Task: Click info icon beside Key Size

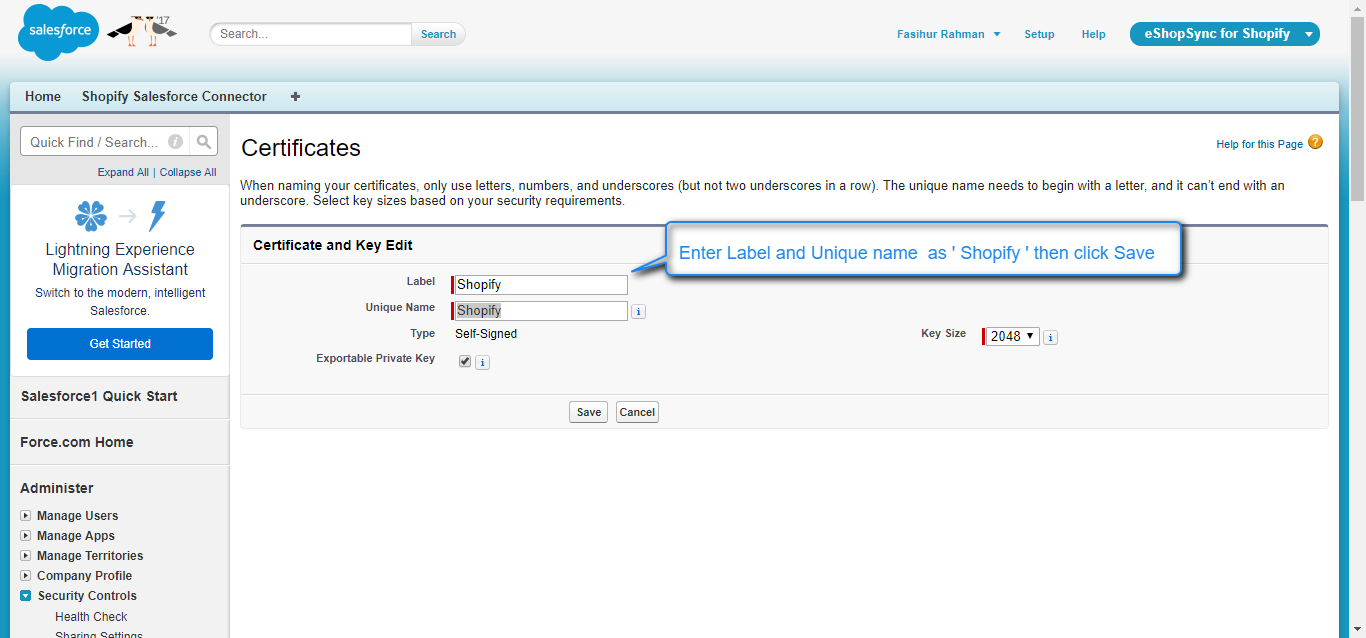Action: click(1051, 338)
